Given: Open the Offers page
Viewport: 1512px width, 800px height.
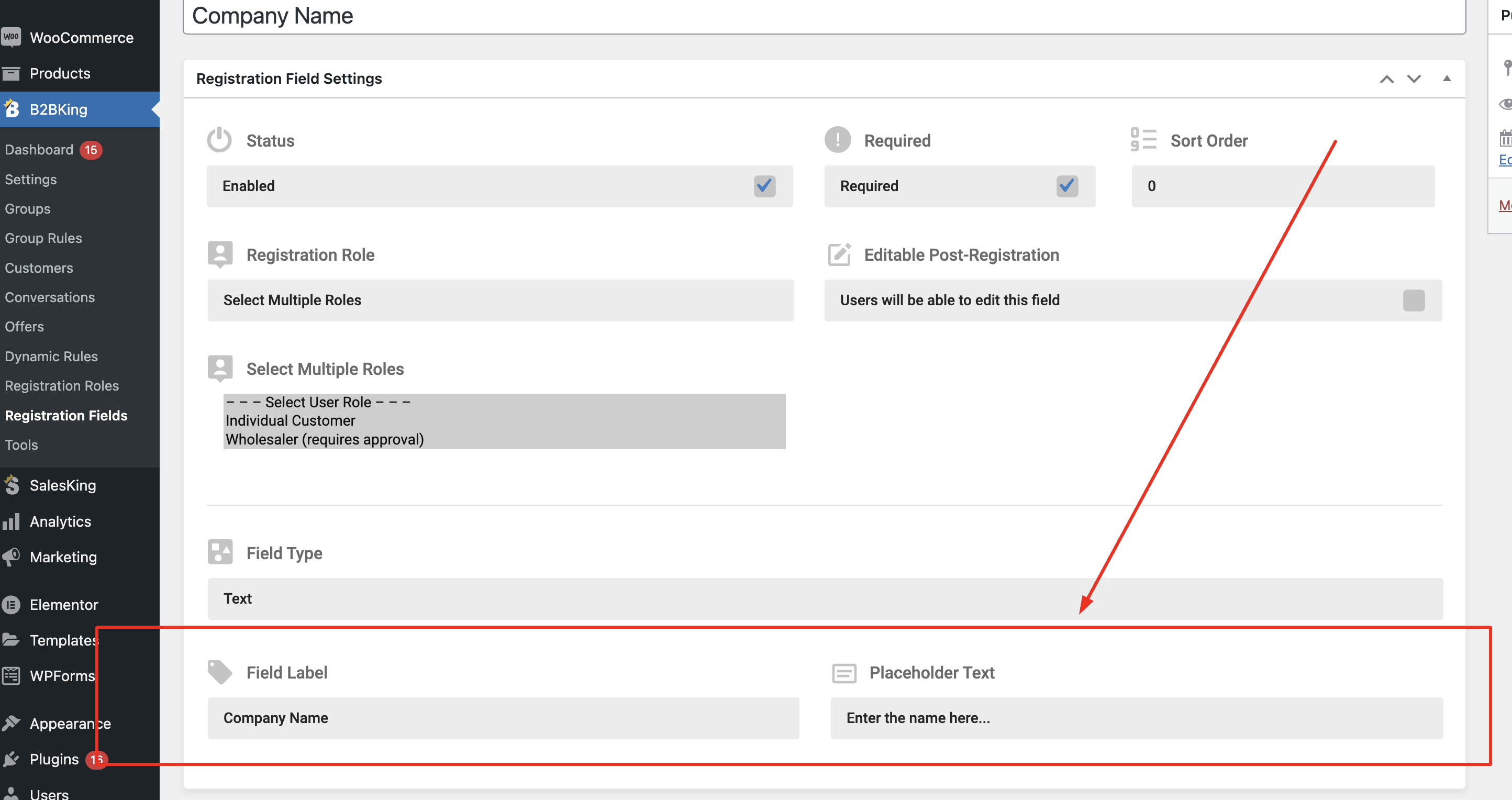Looking at the screenshot, I should point(24,326).
